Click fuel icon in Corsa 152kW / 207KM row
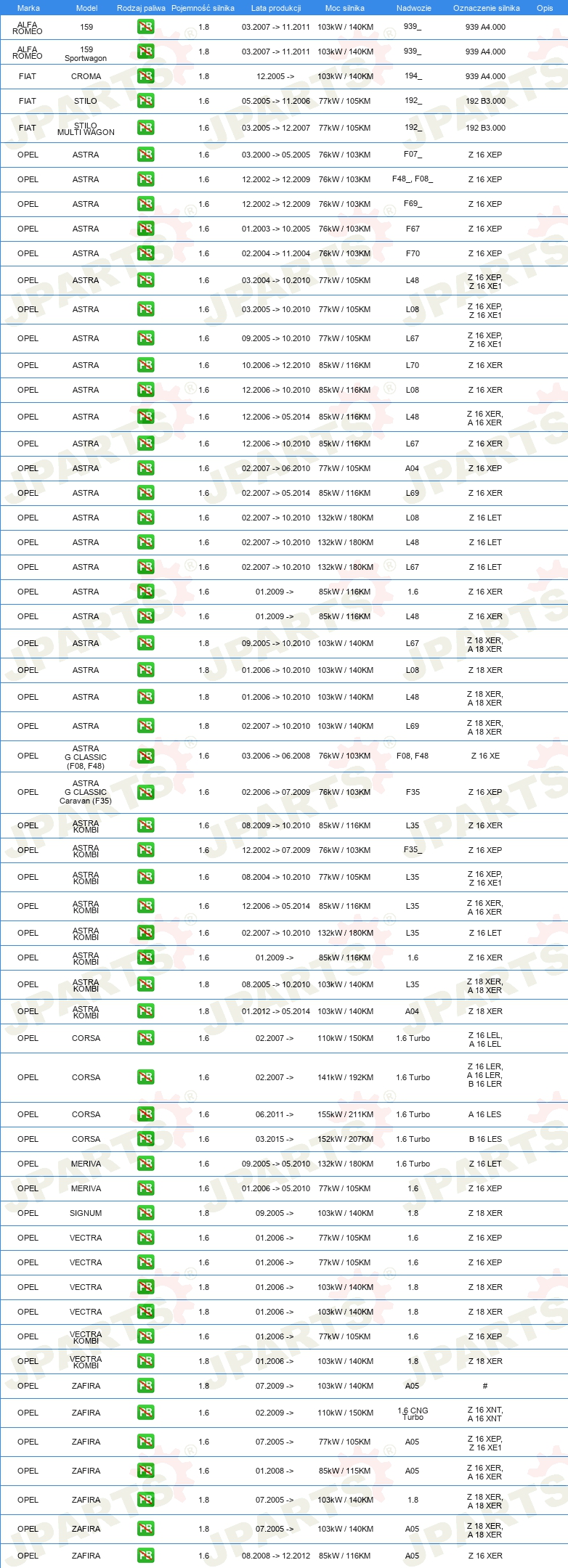The height and width of the screenshot is (1568, 568). [x=145, y=1139]
